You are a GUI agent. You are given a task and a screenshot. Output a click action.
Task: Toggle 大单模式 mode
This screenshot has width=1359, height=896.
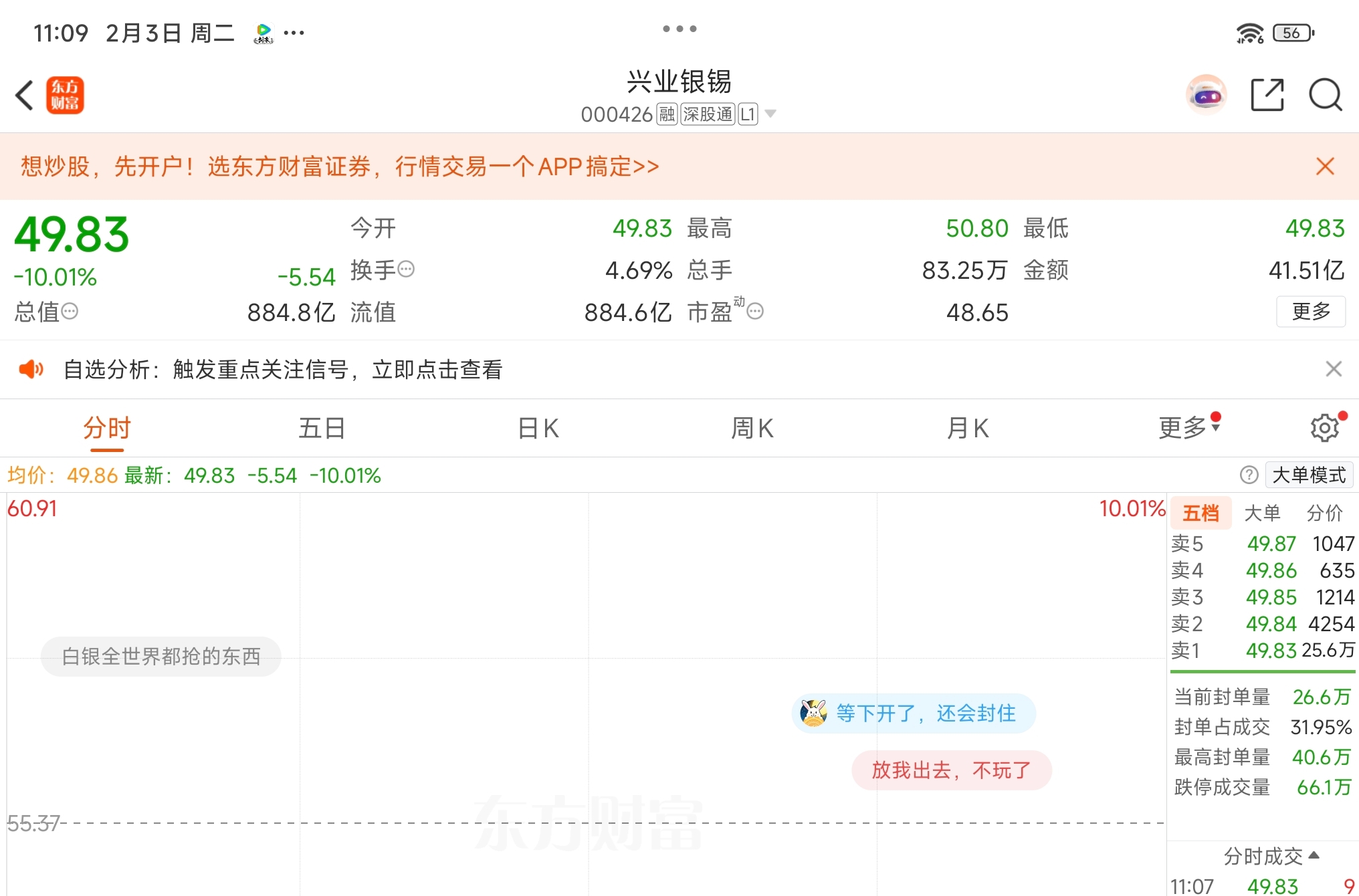tap(1309, 475)
